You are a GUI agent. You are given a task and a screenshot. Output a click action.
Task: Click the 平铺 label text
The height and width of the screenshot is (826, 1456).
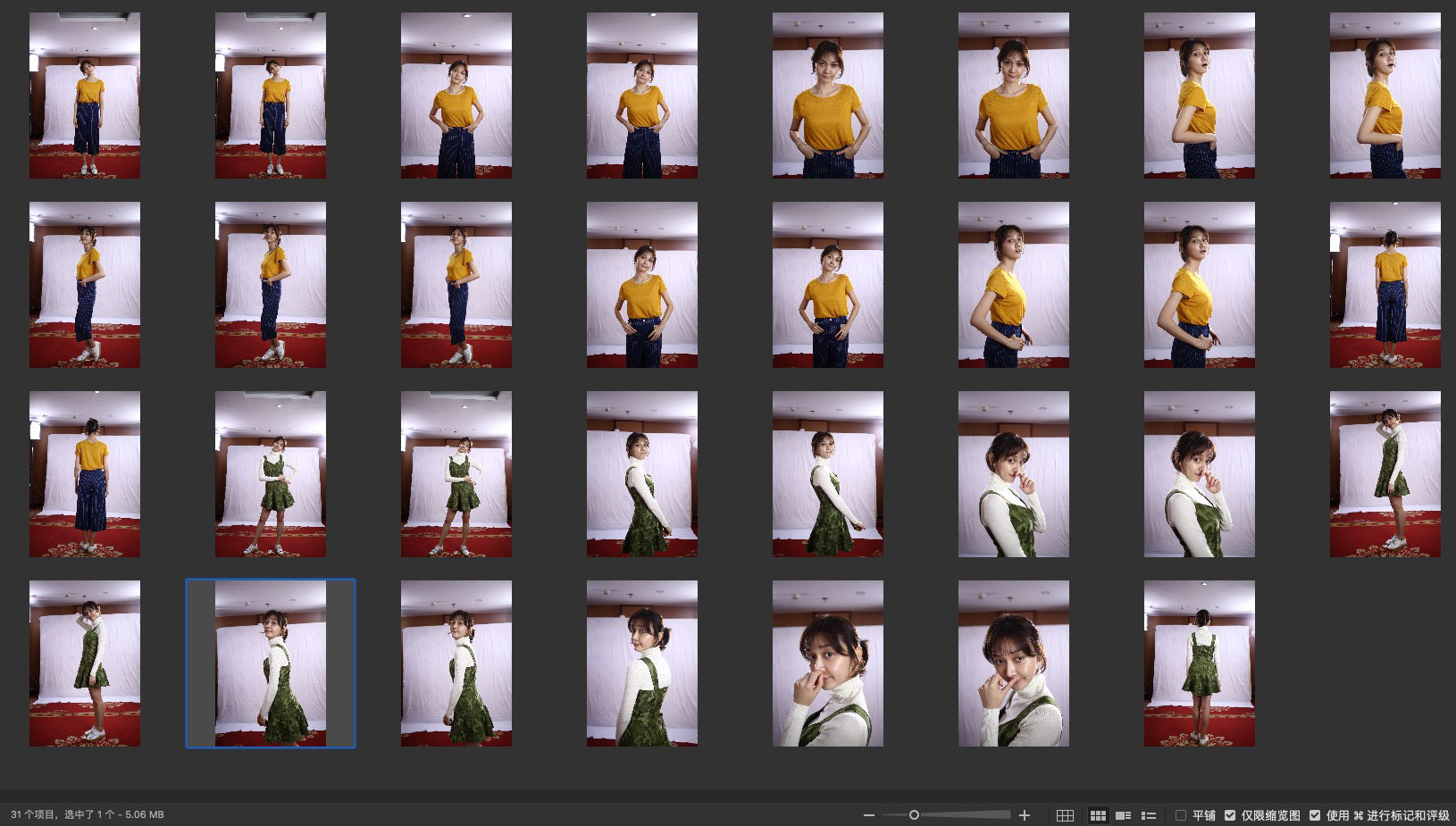[1204, 815]
